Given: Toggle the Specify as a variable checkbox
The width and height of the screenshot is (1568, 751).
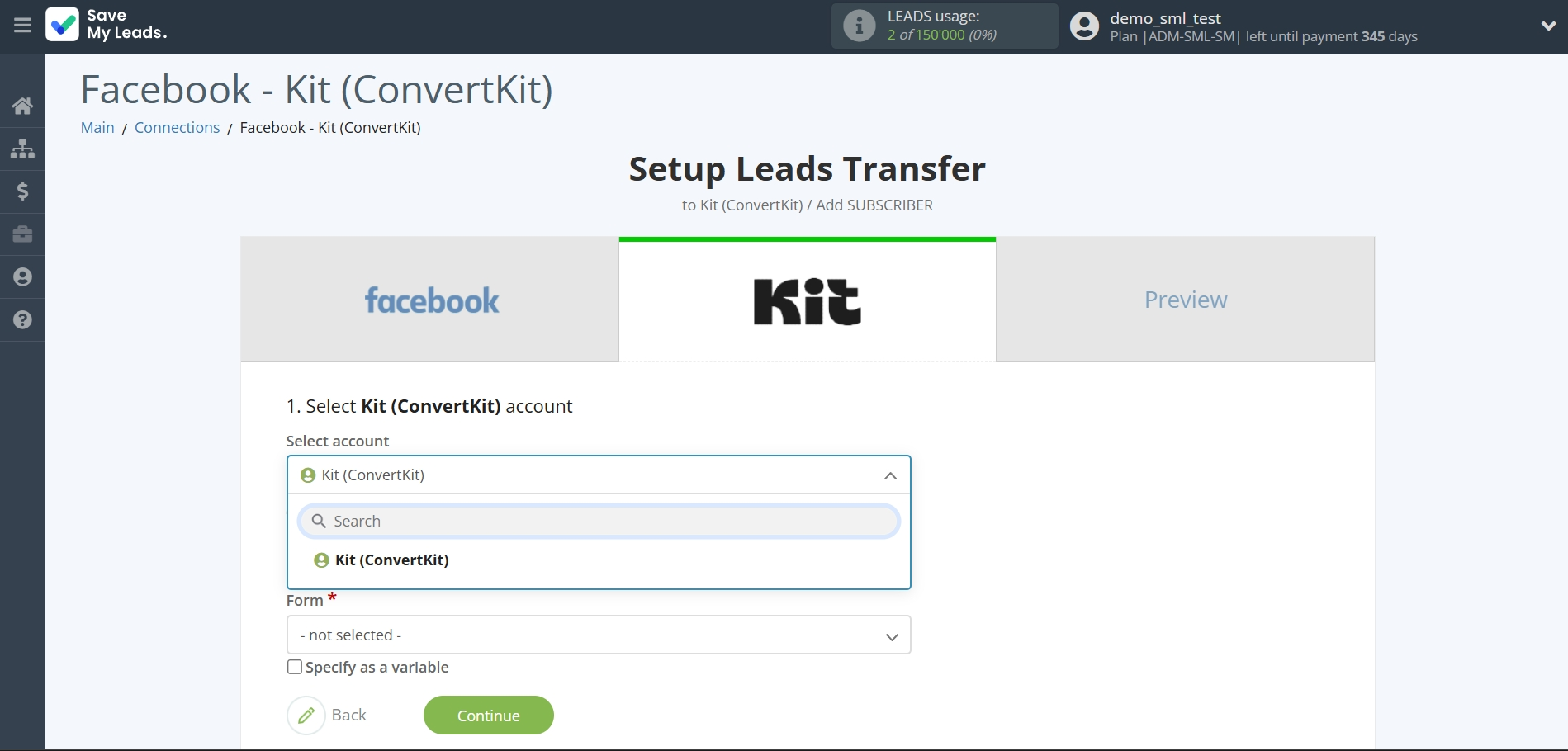Looking at the screenshot, I should click(x=295, y=666).
